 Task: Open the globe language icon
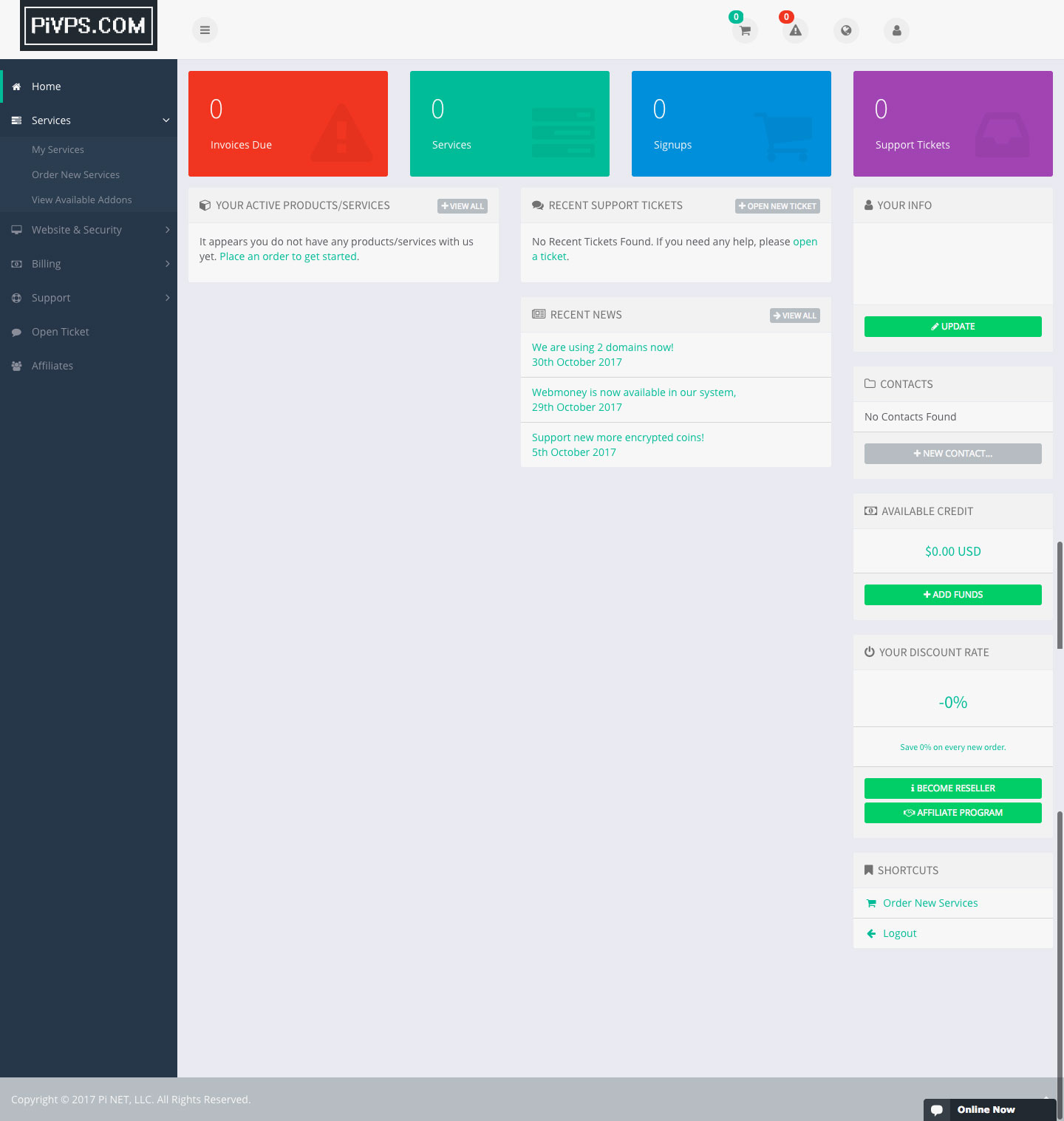[x=846, y=31]
